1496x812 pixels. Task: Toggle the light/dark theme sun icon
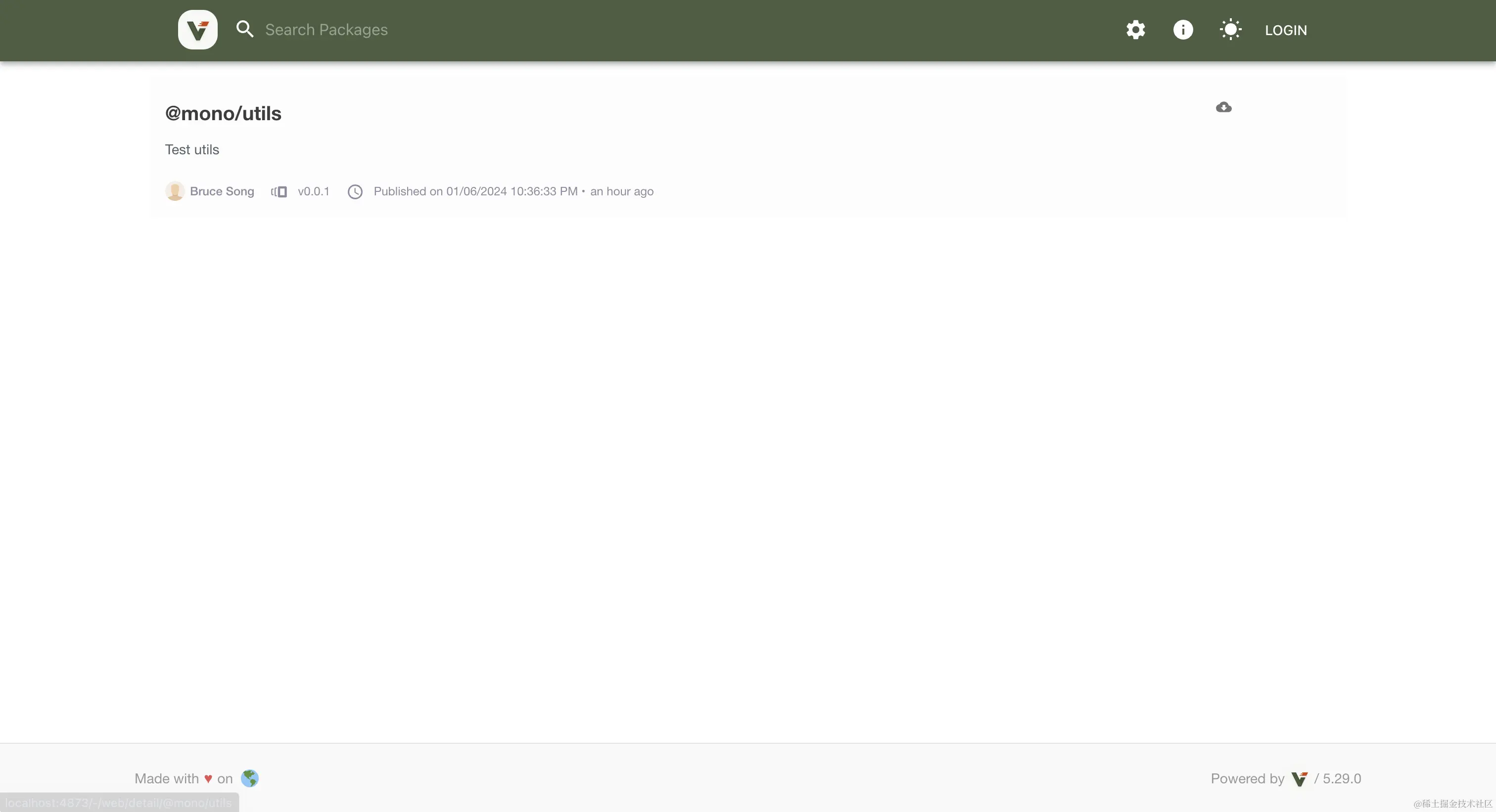(1231, 30)
